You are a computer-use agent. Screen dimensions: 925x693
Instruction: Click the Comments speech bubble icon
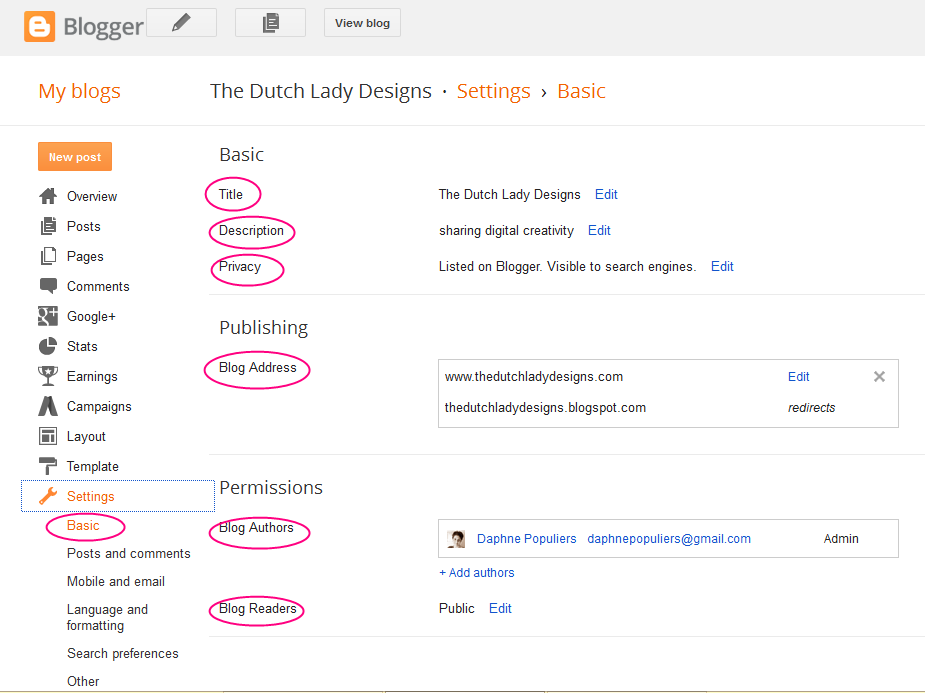[48, 286]
